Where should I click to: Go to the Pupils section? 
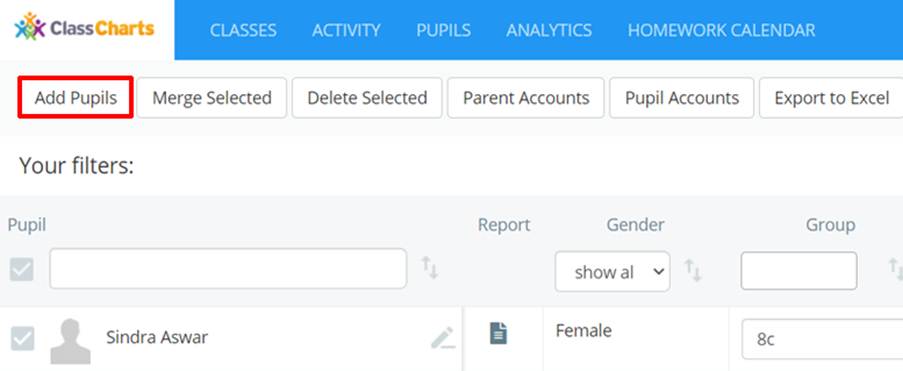[x=443, y=31]
